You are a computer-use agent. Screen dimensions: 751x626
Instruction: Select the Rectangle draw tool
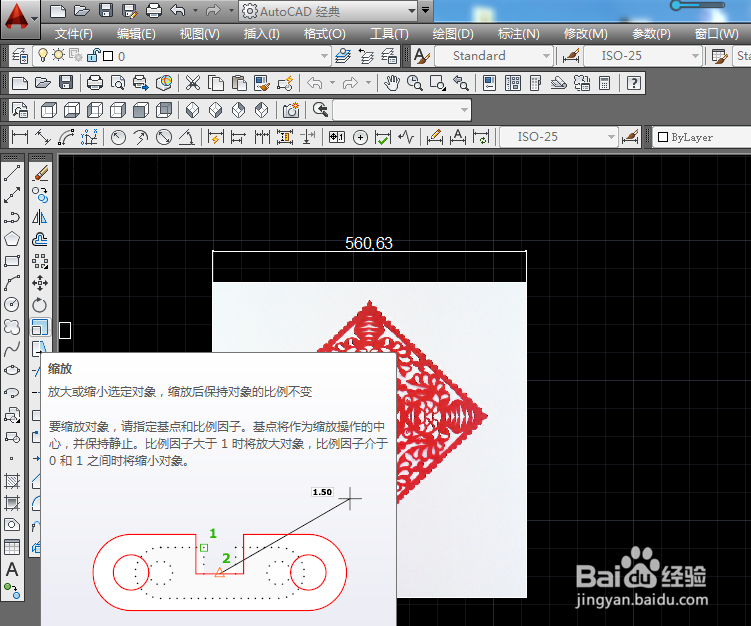pos(12,261)
